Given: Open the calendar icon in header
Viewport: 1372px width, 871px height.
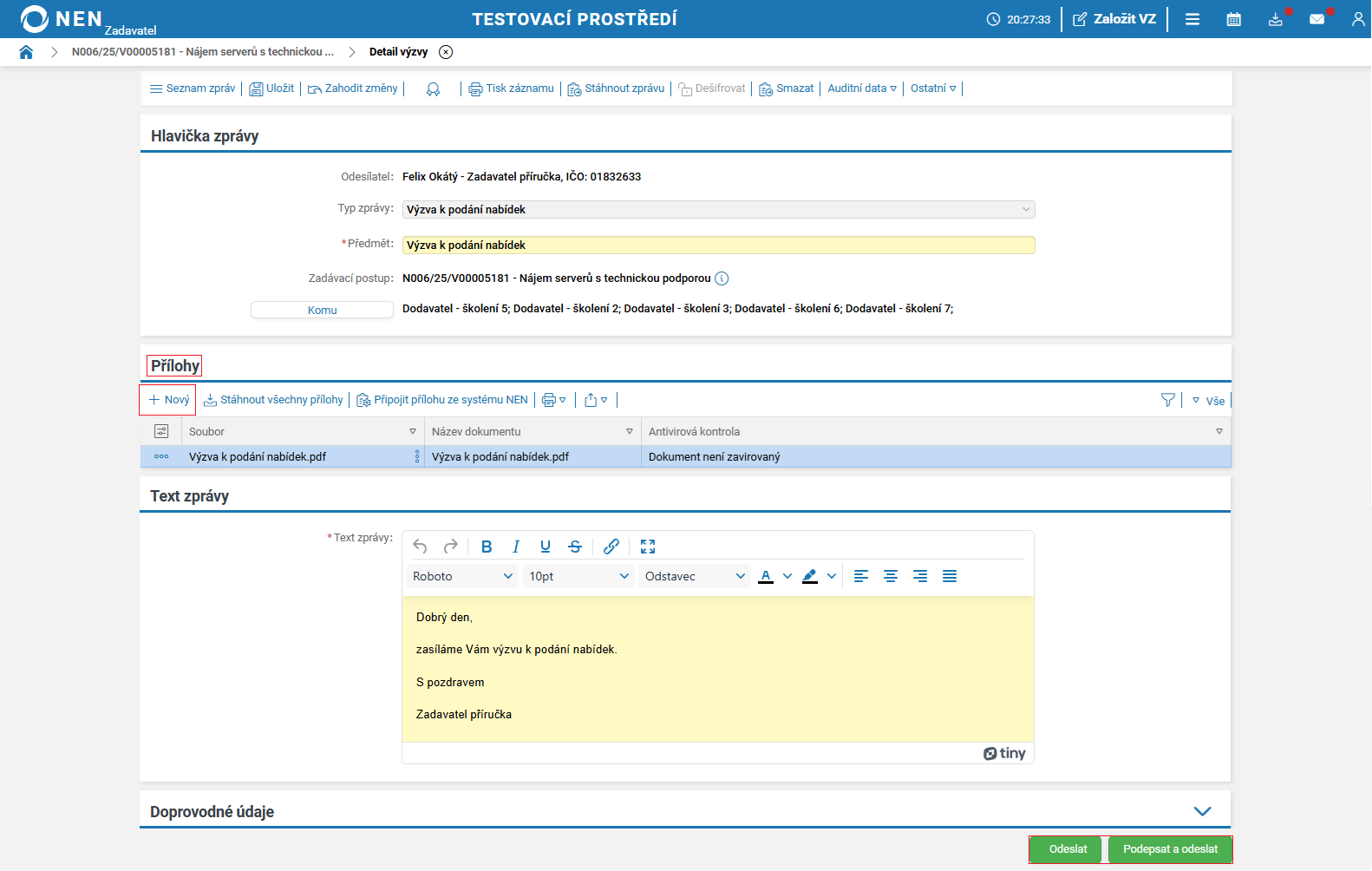Looking at the screenshot, I should [x=1233, y=19].
